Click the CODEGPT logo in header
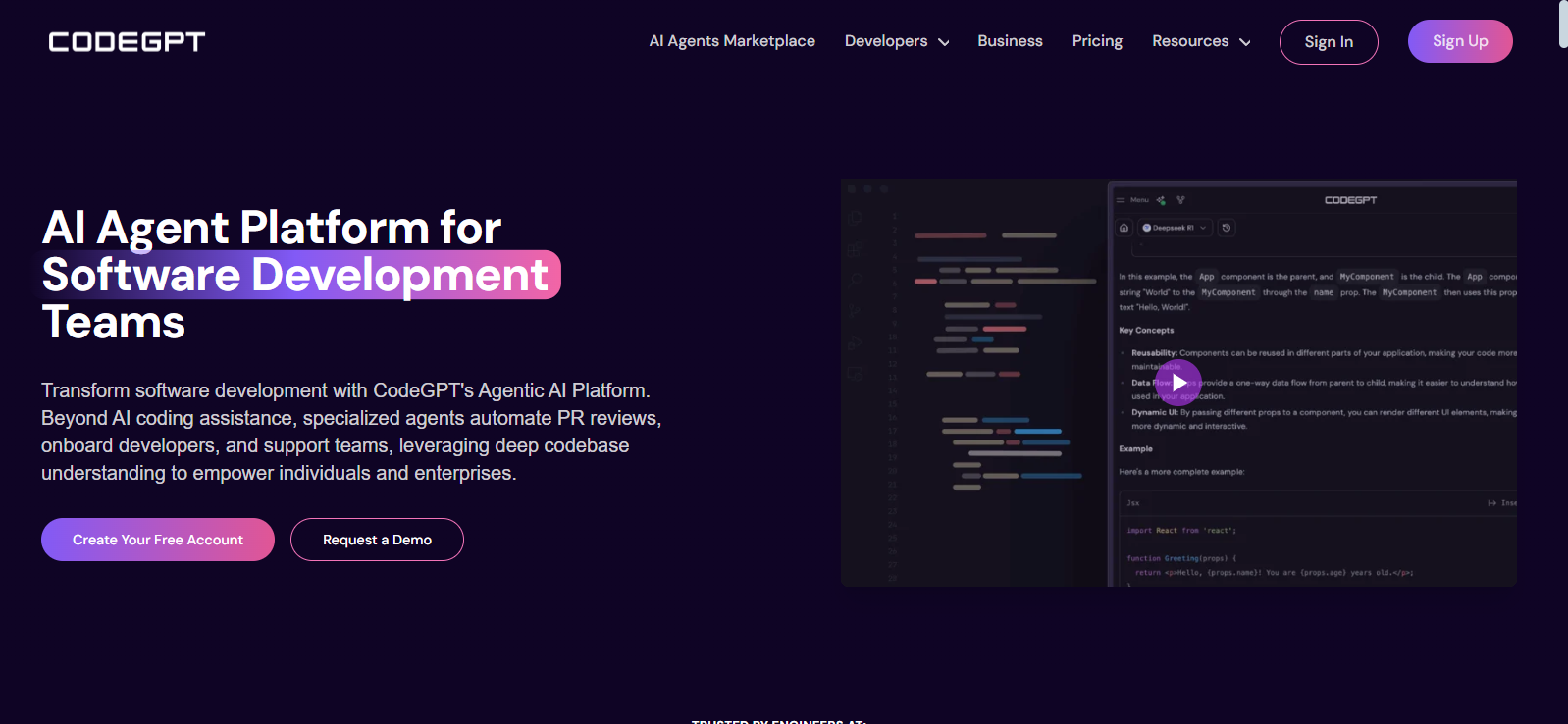The height and width of the screenshot is (724, 1568). (x=127, y=42)
